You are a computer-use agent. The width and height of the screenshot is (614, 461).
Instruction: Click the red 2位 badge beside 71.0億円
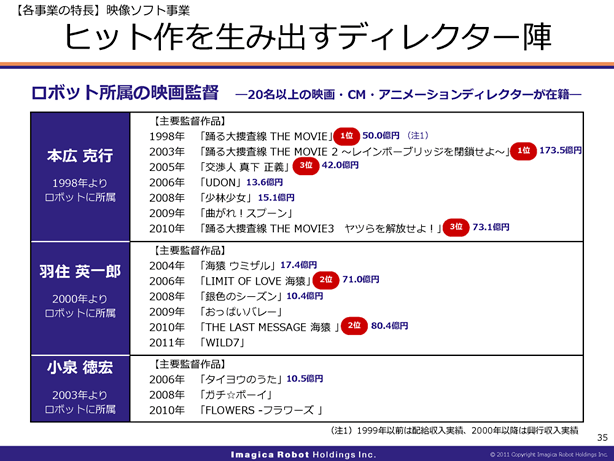tap(326, 280)
